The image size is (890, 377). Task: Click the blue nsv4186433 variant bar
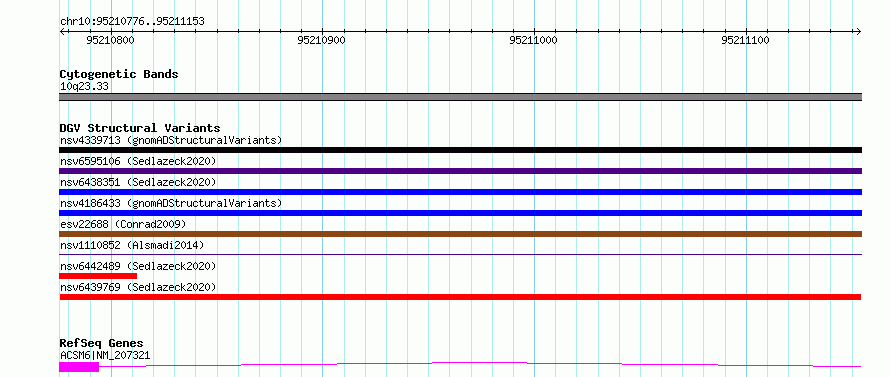[x=460, y=213]
